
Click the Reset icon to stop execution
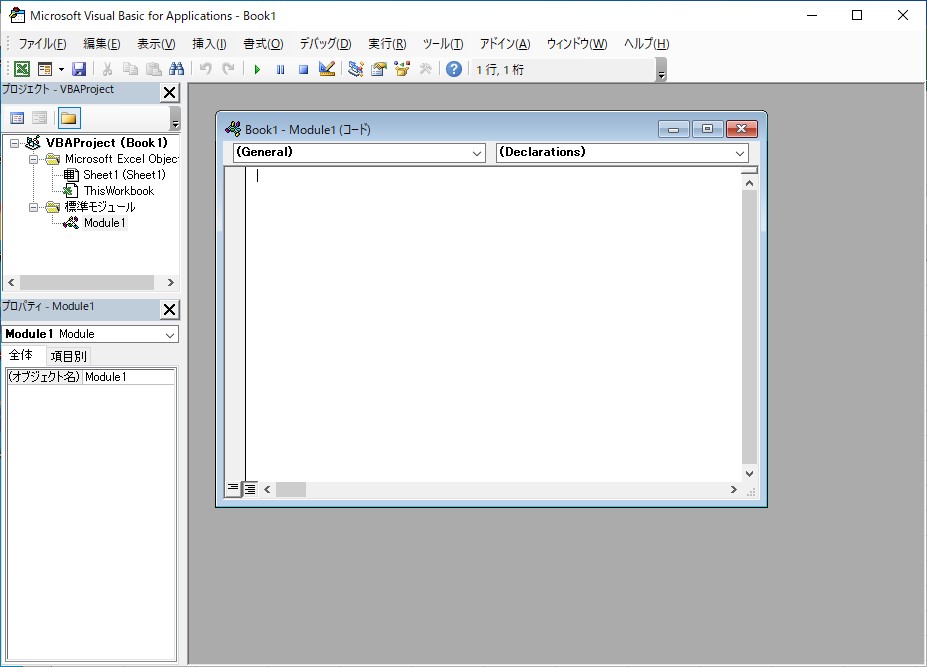(x=302, y=68)
